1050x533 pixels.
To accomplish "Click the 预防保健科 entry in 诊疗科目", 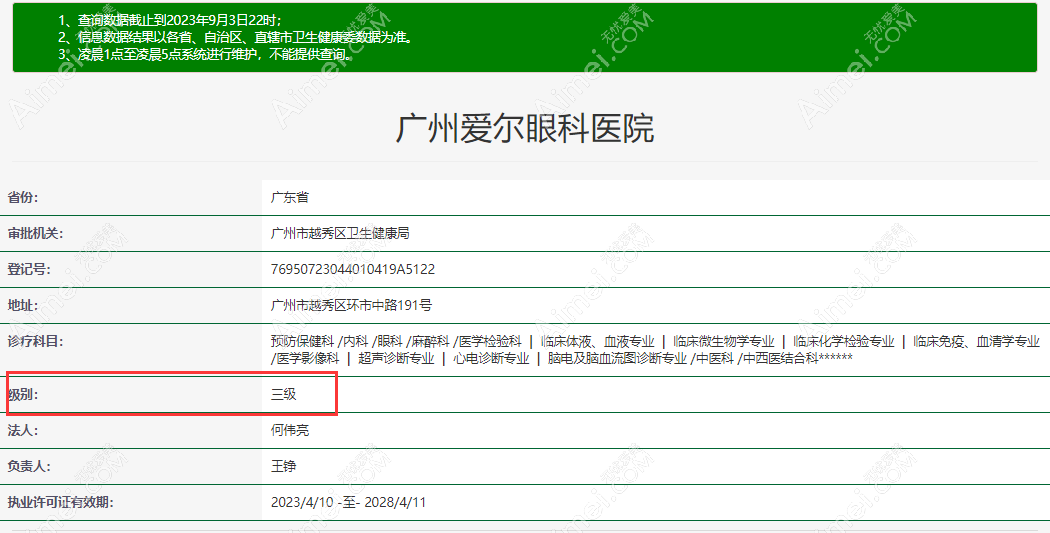I will click(x=302, y=342).
